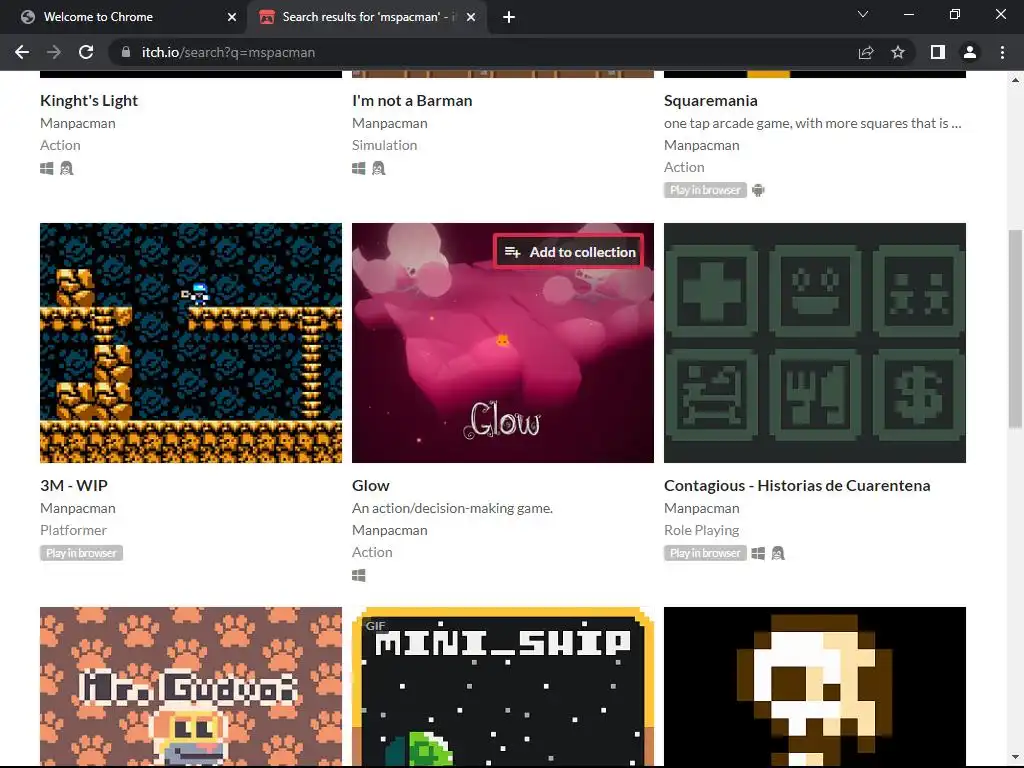Add Glow to a collection
The height and width of the screenshot is (768, 1024).
point(569,252)
